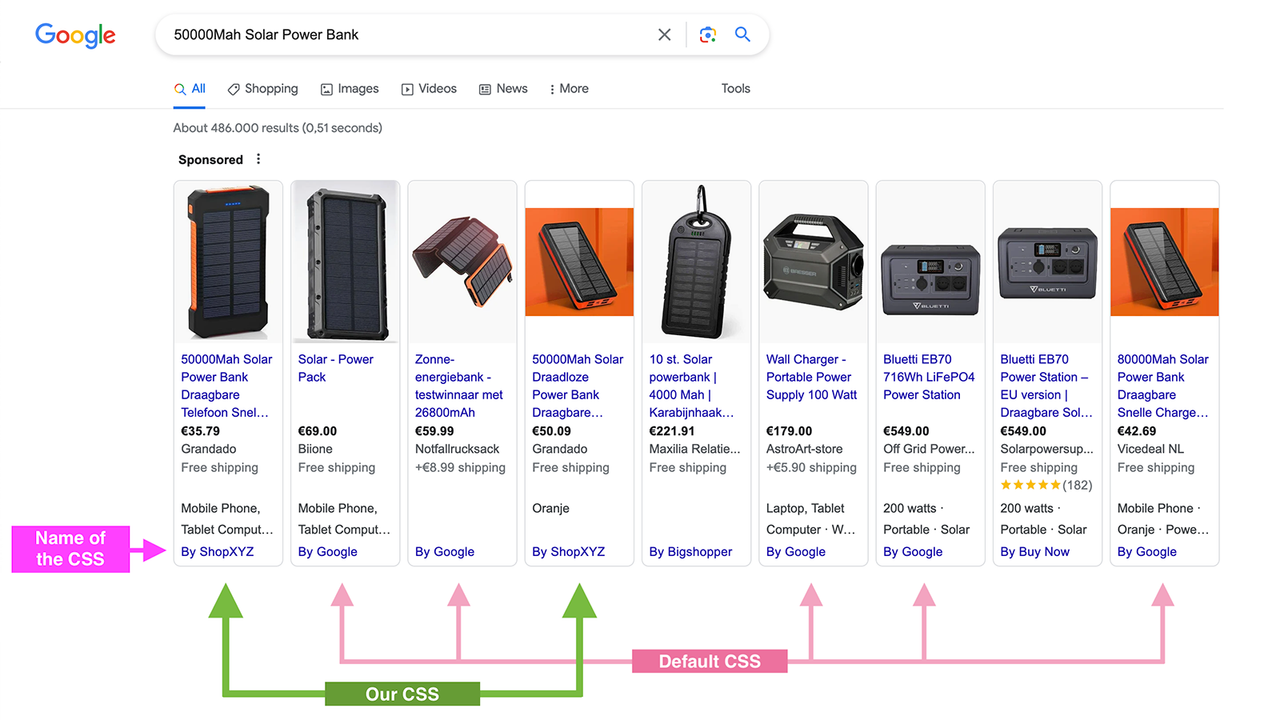Switch to the News tab
1280x720 pixels.
coord(503,89)
